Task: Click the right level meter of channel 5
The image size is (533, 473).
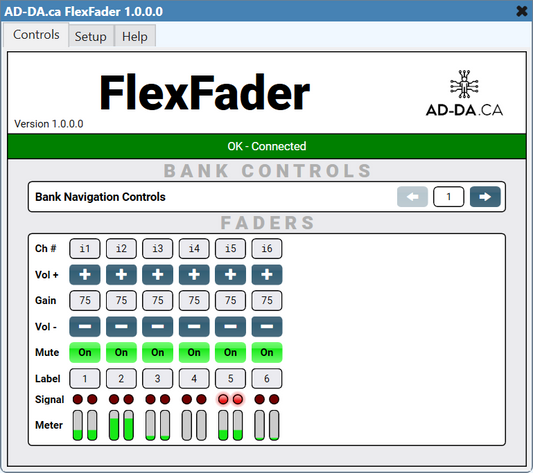Action: (238, 425)
